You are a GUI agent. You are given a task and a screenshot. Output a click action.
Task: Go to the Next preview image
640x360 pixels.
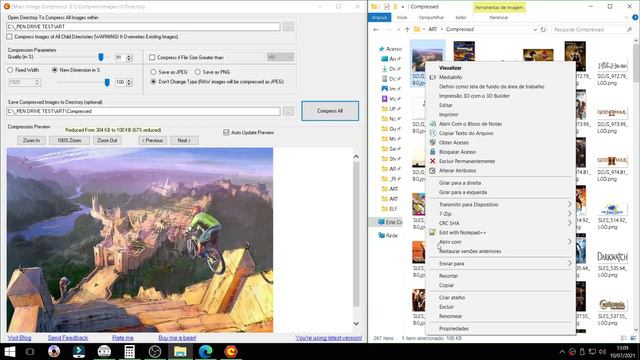tap(184, 140)
